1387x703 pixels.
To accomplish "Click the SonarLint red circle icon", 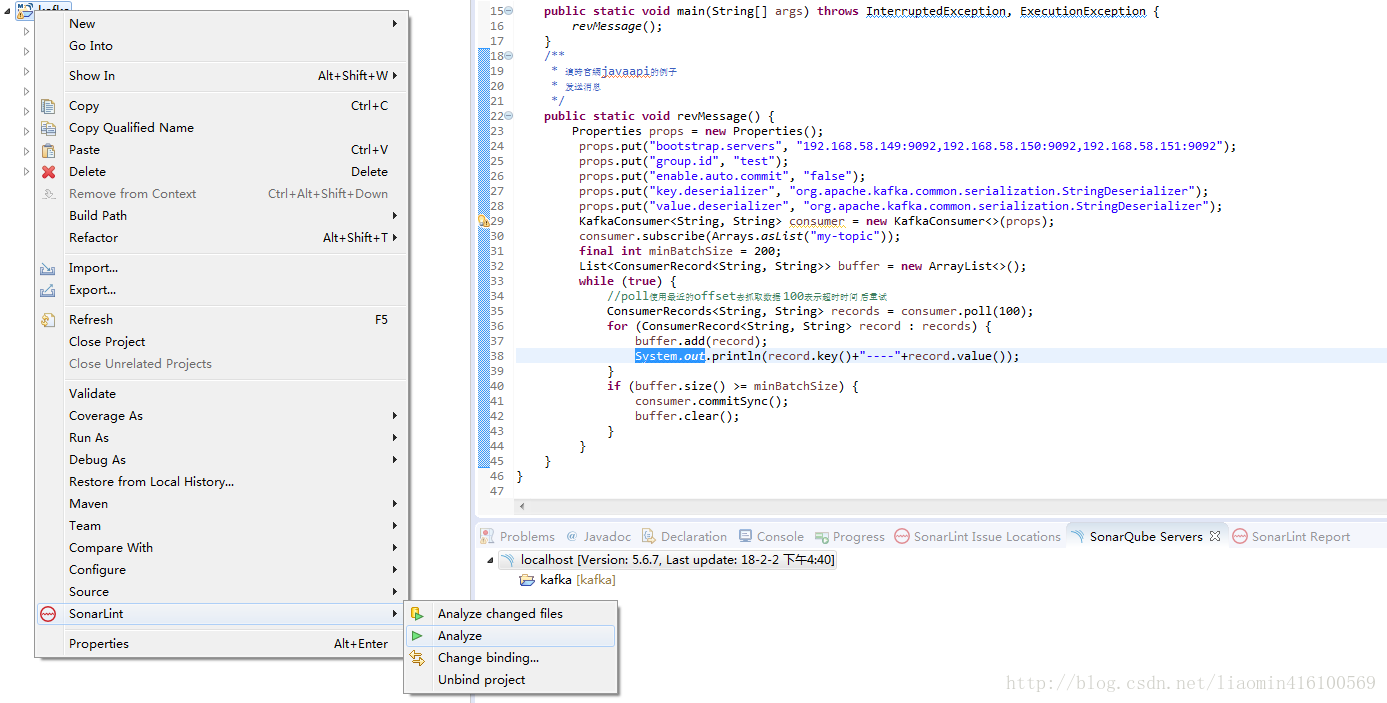I will [48, 614].
